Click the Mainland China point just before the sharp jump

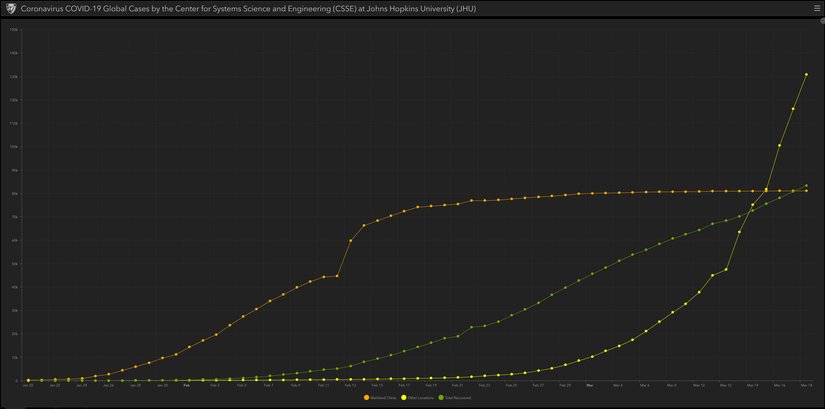(x=337, y=275)
